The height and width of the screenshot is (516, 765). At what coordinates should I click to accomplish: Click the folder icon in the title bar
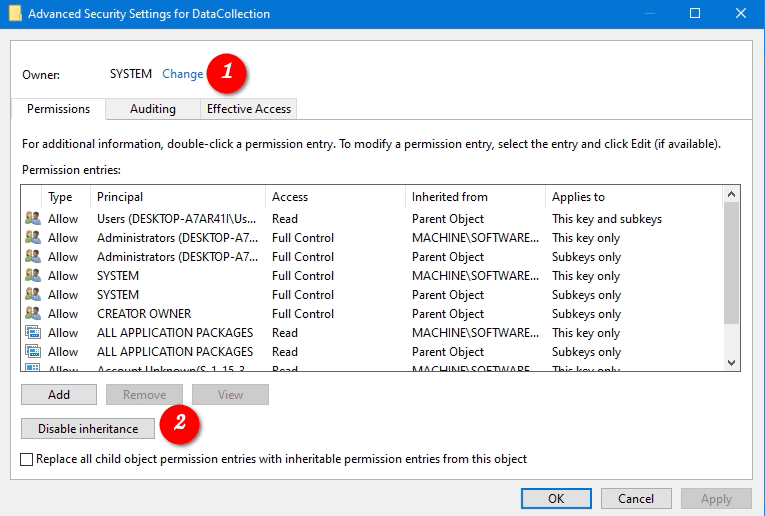(15, 13)
